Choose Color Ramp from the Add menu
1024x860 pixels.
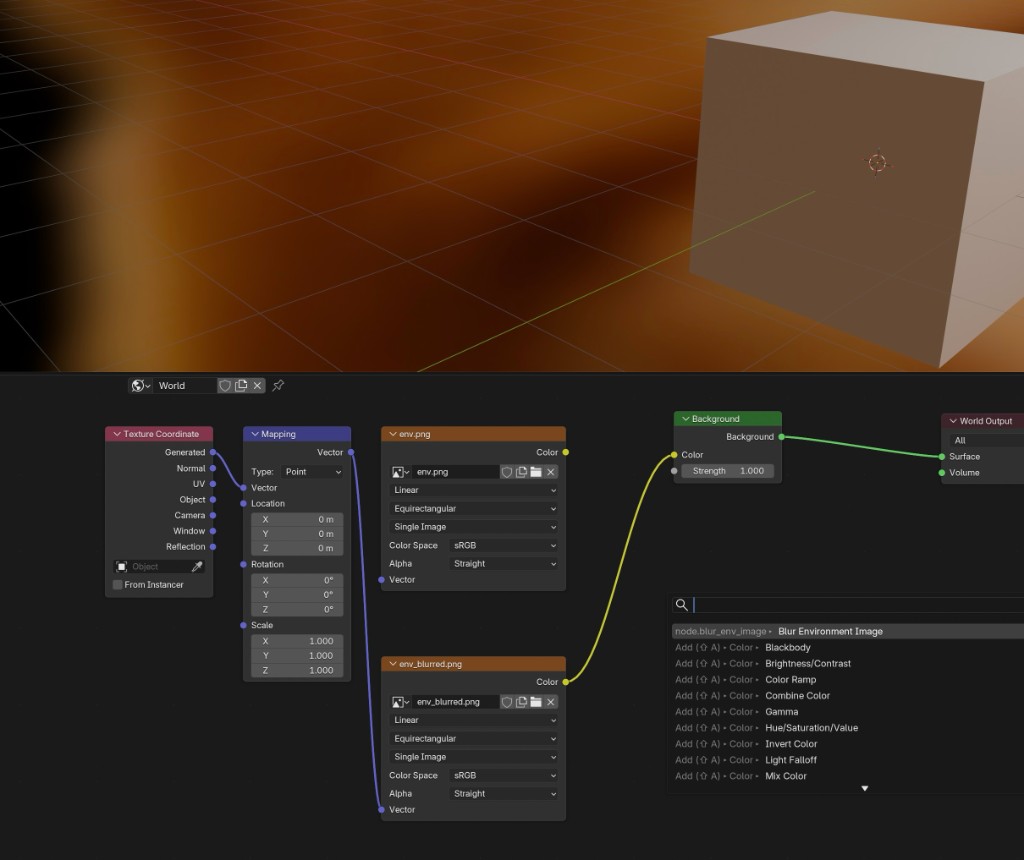pos(789,679)
